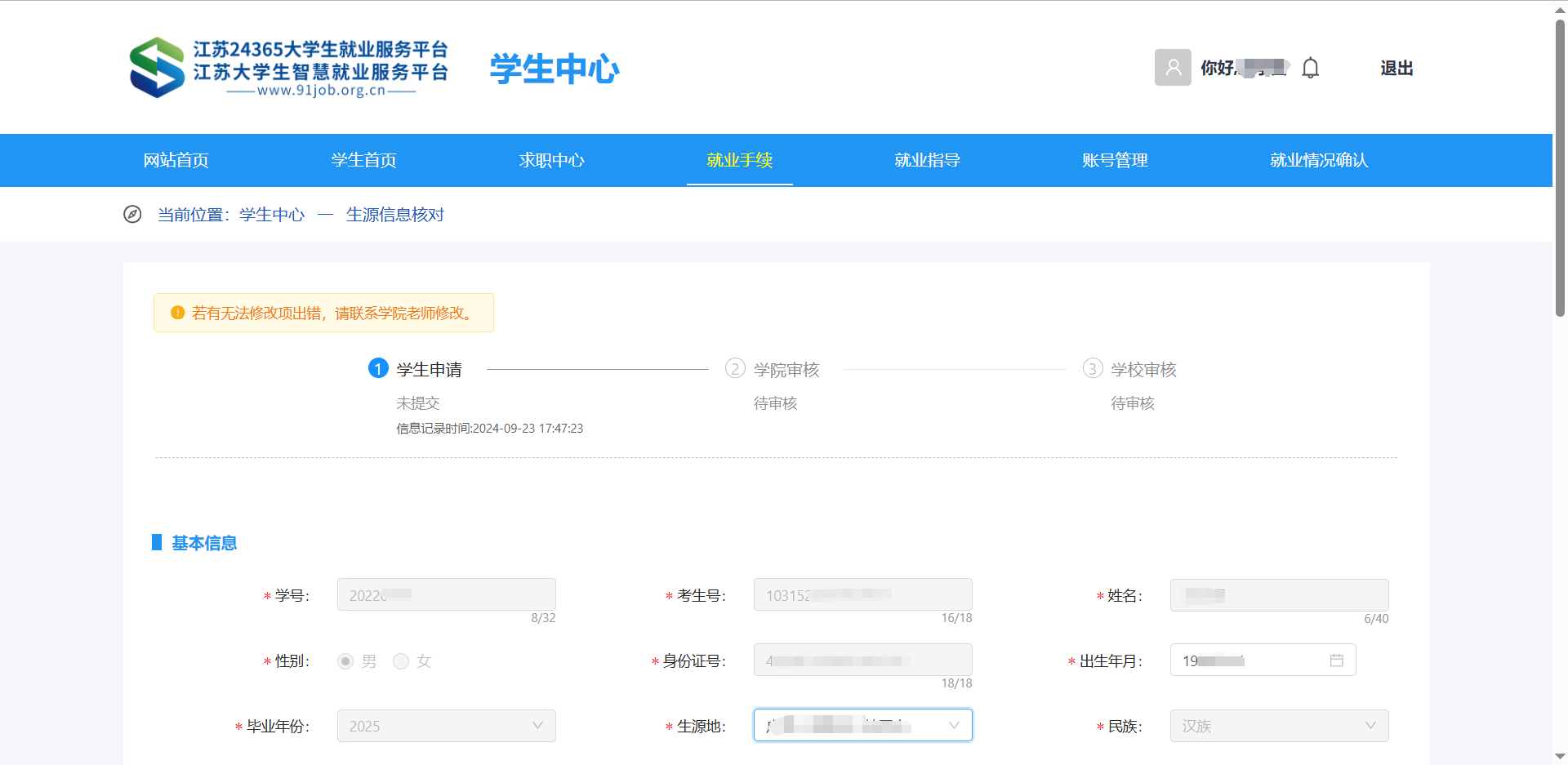Click the 学号 input field
The height and width of the screenshot is (765, 1568).
pos(447,594)
